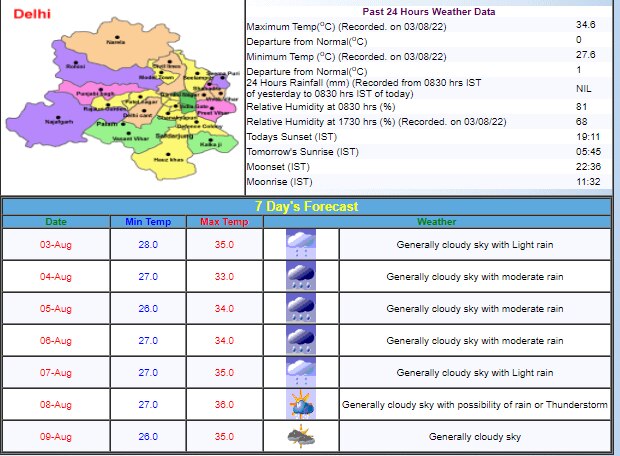Click the Punjabi Bagh area on the map

click(x=95, y=94)
